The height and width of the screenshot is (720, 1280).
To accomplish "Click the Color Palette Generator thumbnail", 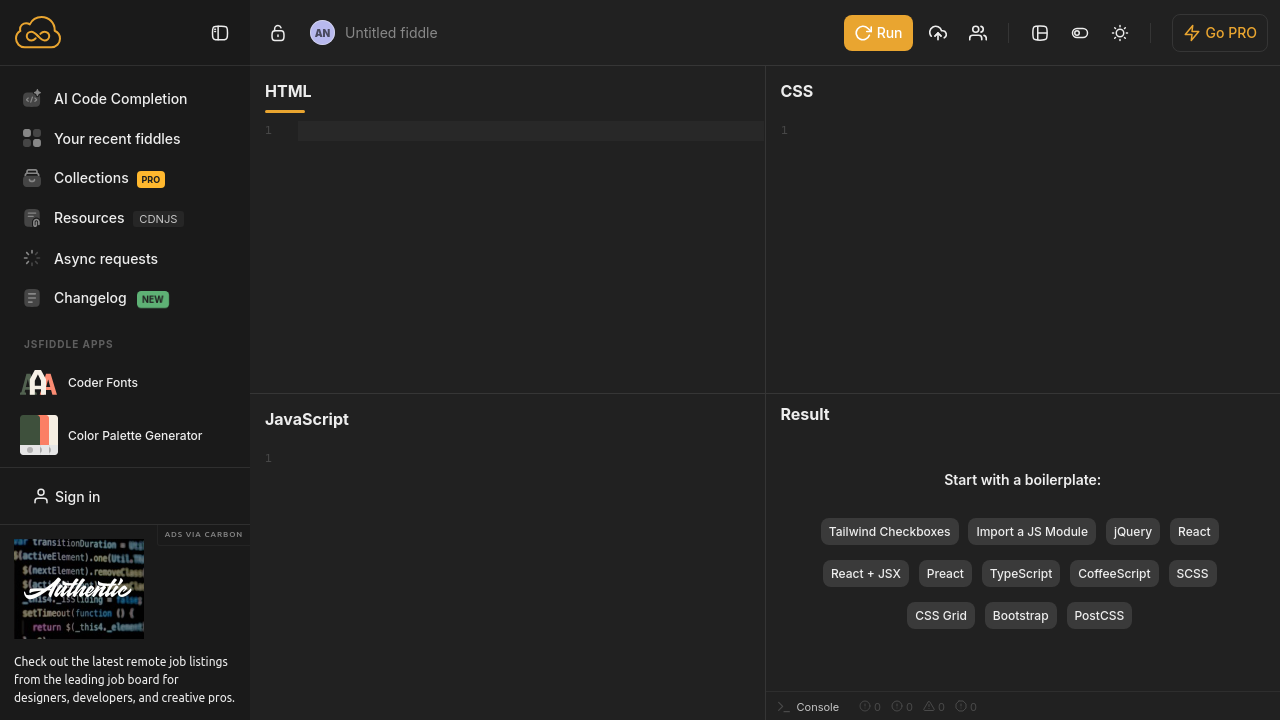I will 39,435.
